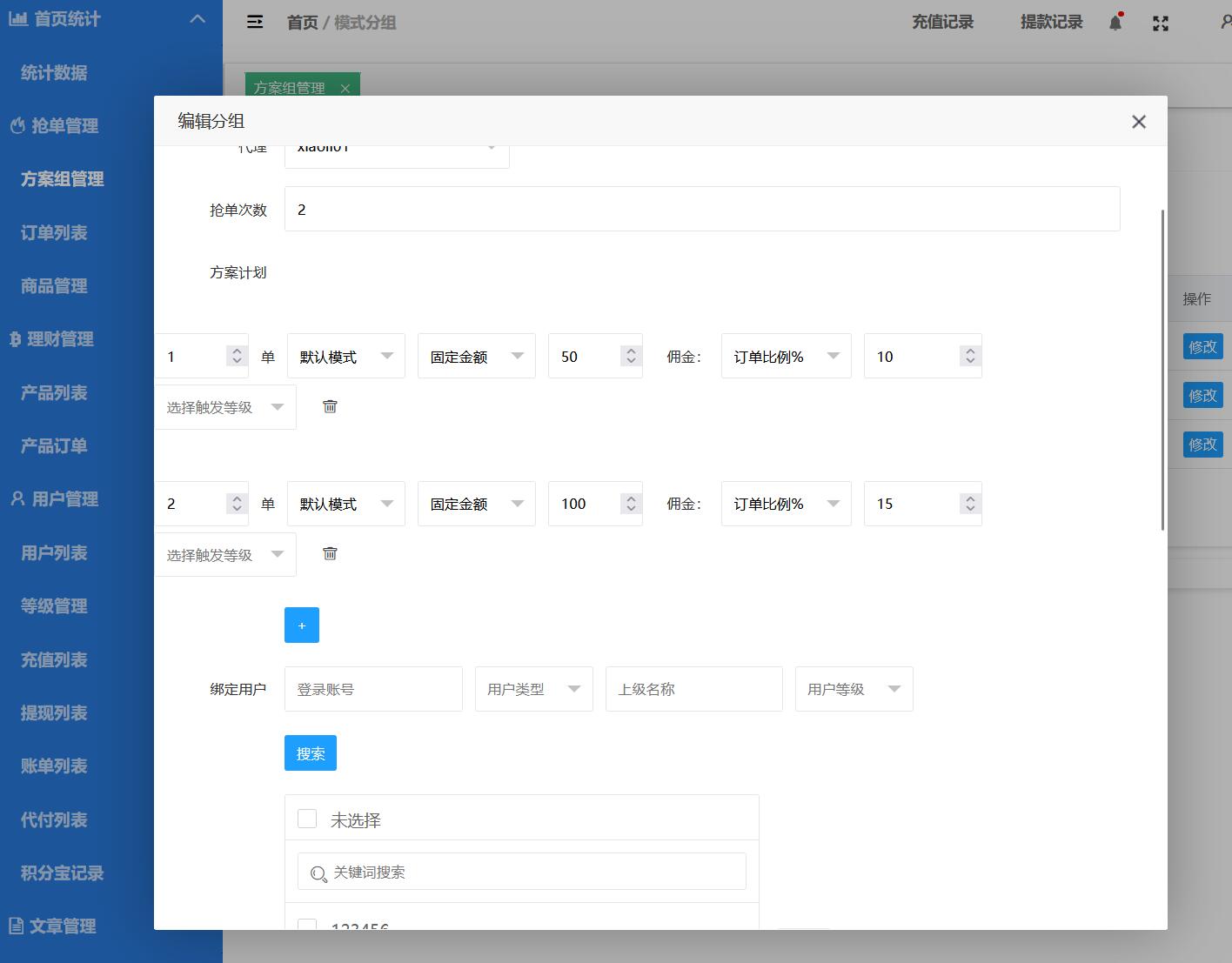Click the magnifier in 关键词搜索 box
Viewport: 1232px width, 963px height.
click(318, 873)
